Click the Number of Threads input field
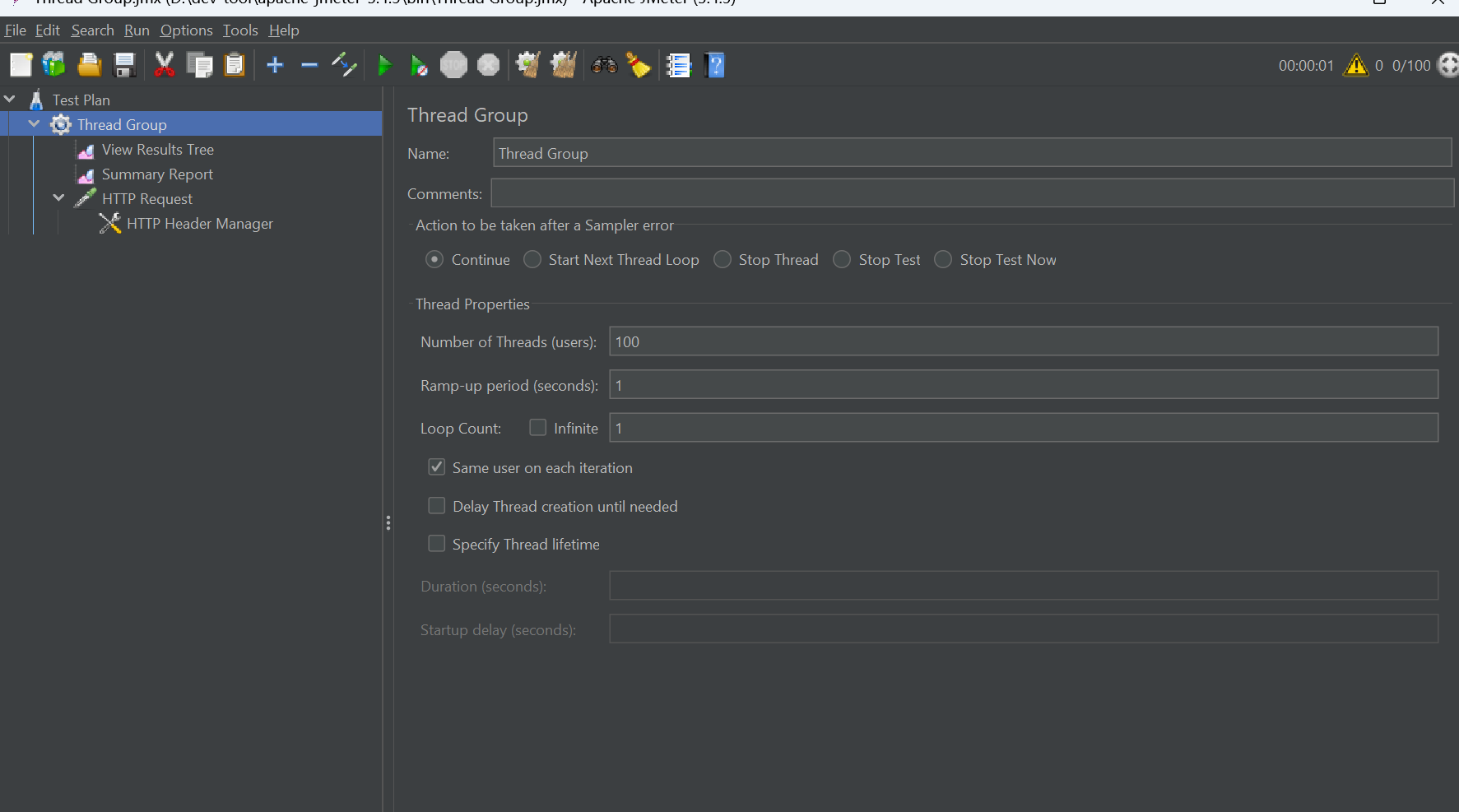Image resolution: width=1459 pixels, height=812 pixels. click(1023, 341)
